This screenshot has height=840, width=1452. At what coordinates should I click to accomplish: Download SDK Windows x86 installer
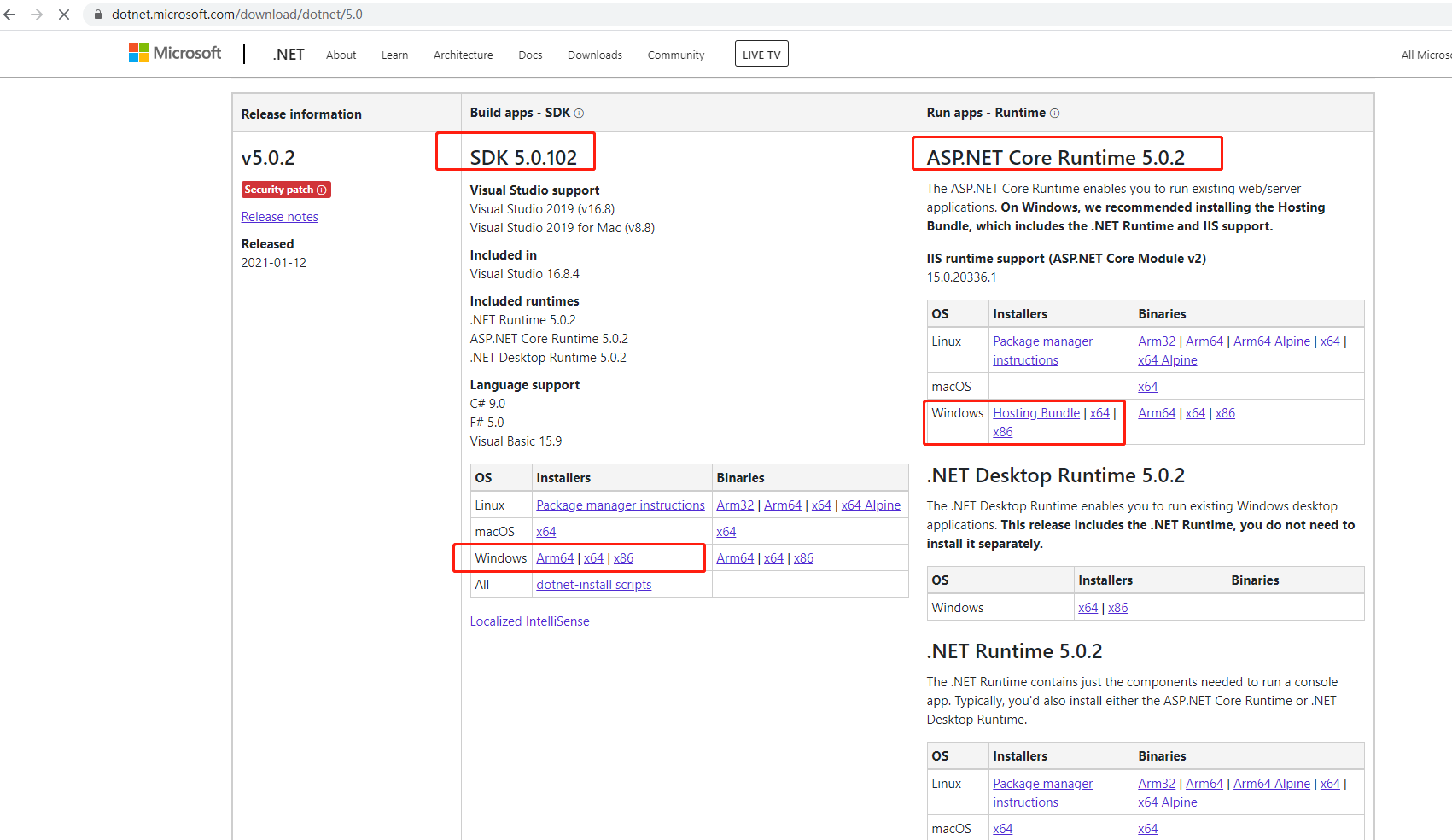pos(623,558)
